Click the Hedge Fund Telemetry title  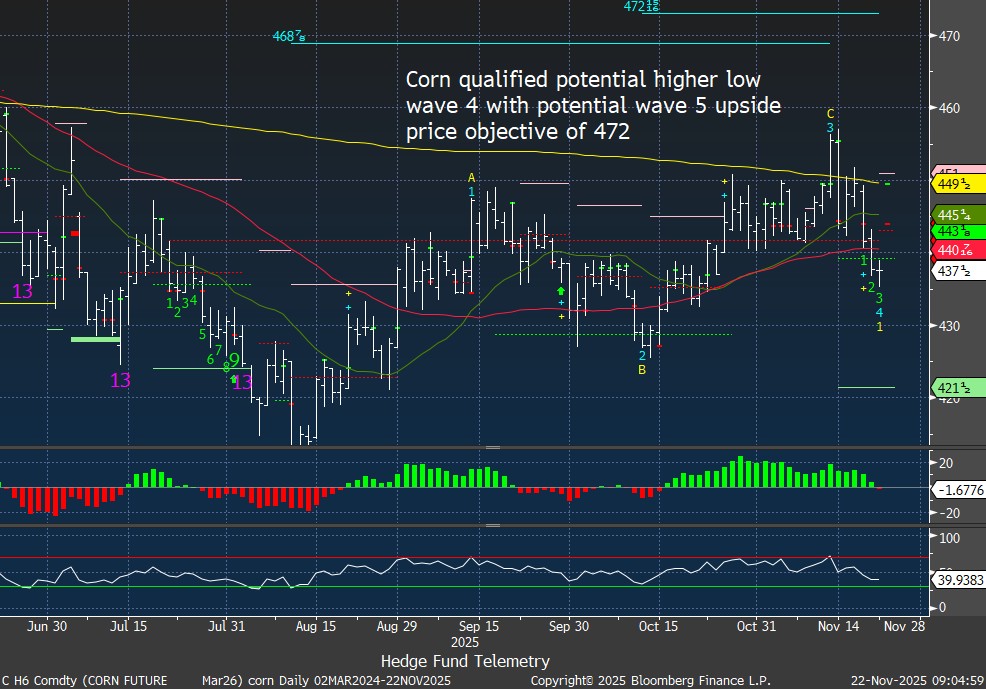click(x=465, y=661)
